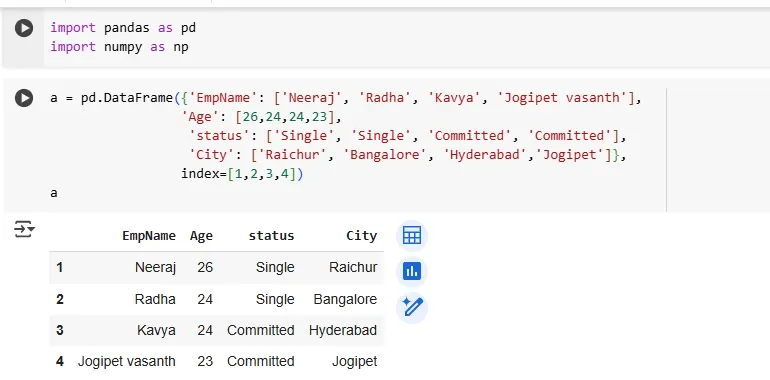
Task: Click Committed status in Jogipet vasanth row
Action: 261,362
